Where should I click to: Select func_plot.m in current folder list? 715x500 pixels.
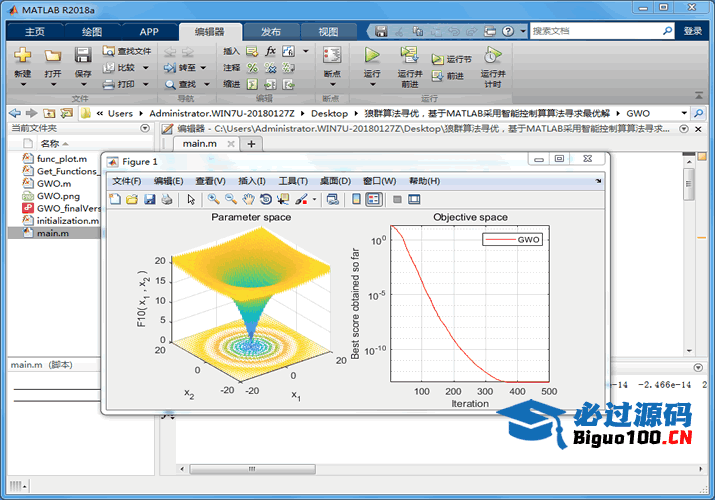click(x=62, y=159)
